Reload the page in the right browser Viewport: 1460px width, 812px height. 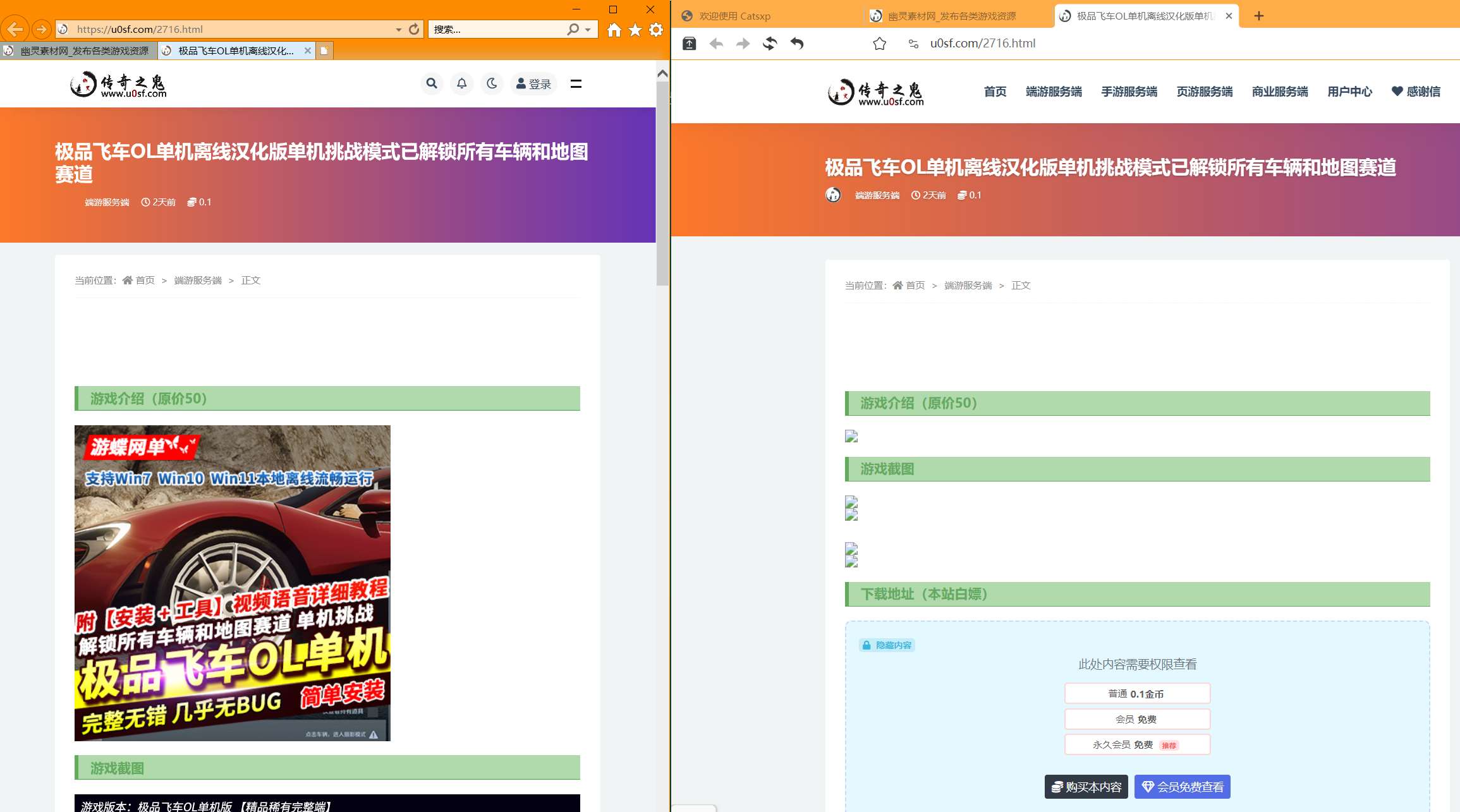[x=770, y=44]
